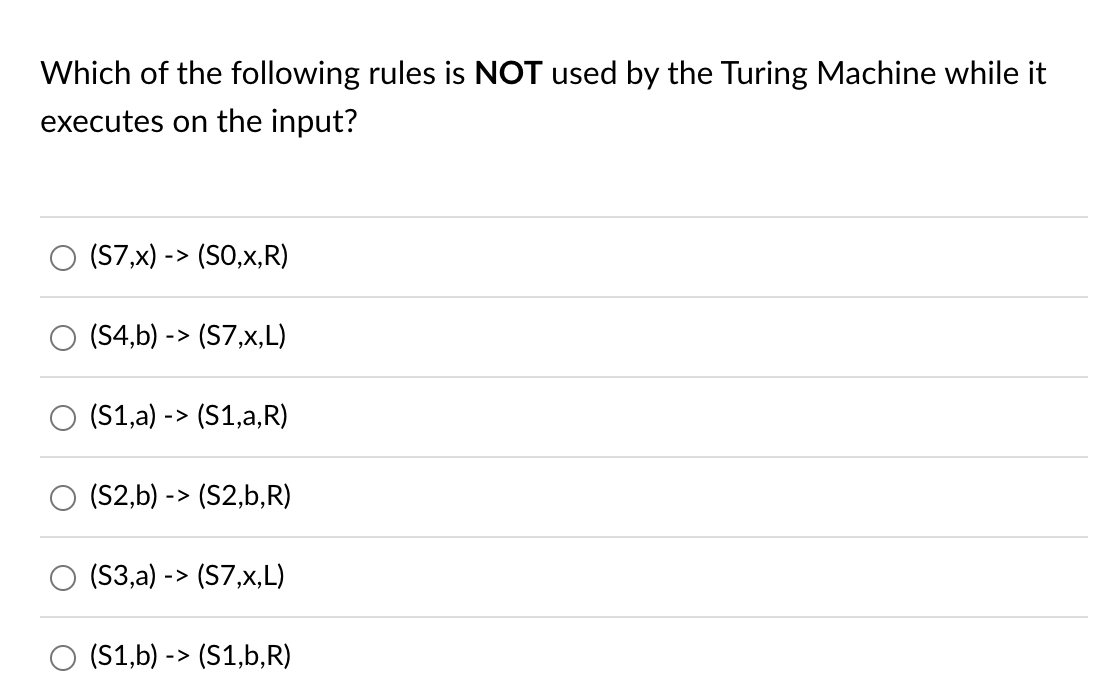Click the answer row text (S7,x) -> (S0,x,R)

pyautogui.click(x=188, y=257)
